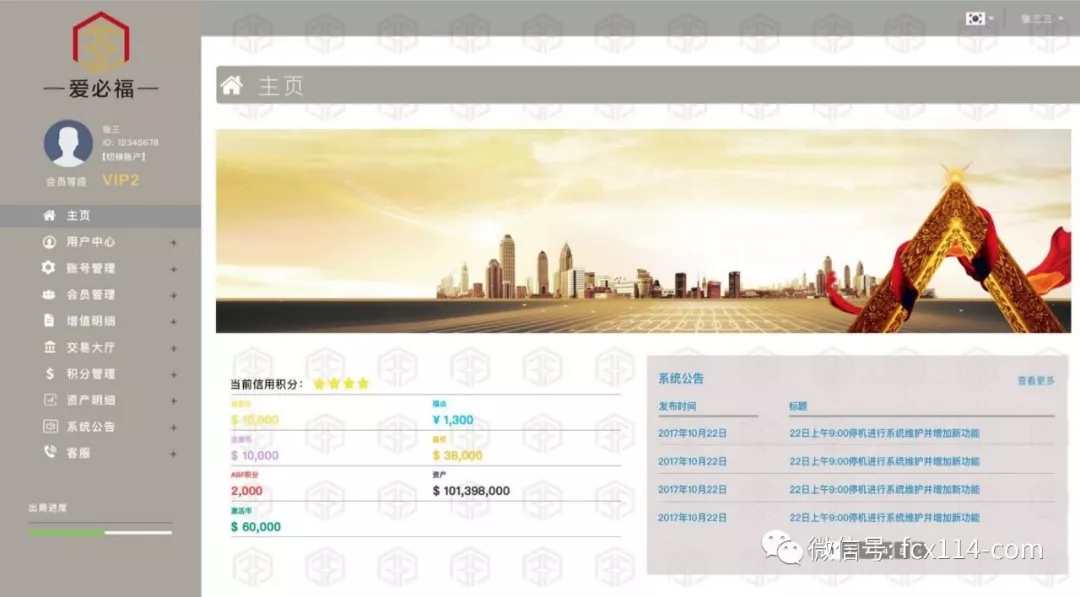Click the 客服 phone icon
The height and width of the screenshot is (597, 1080).
coord(48,452)
